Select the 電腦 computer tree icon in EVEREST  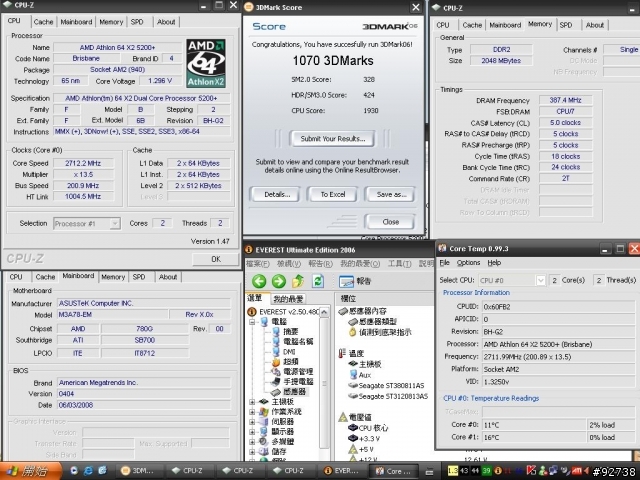tap(264, 322)
